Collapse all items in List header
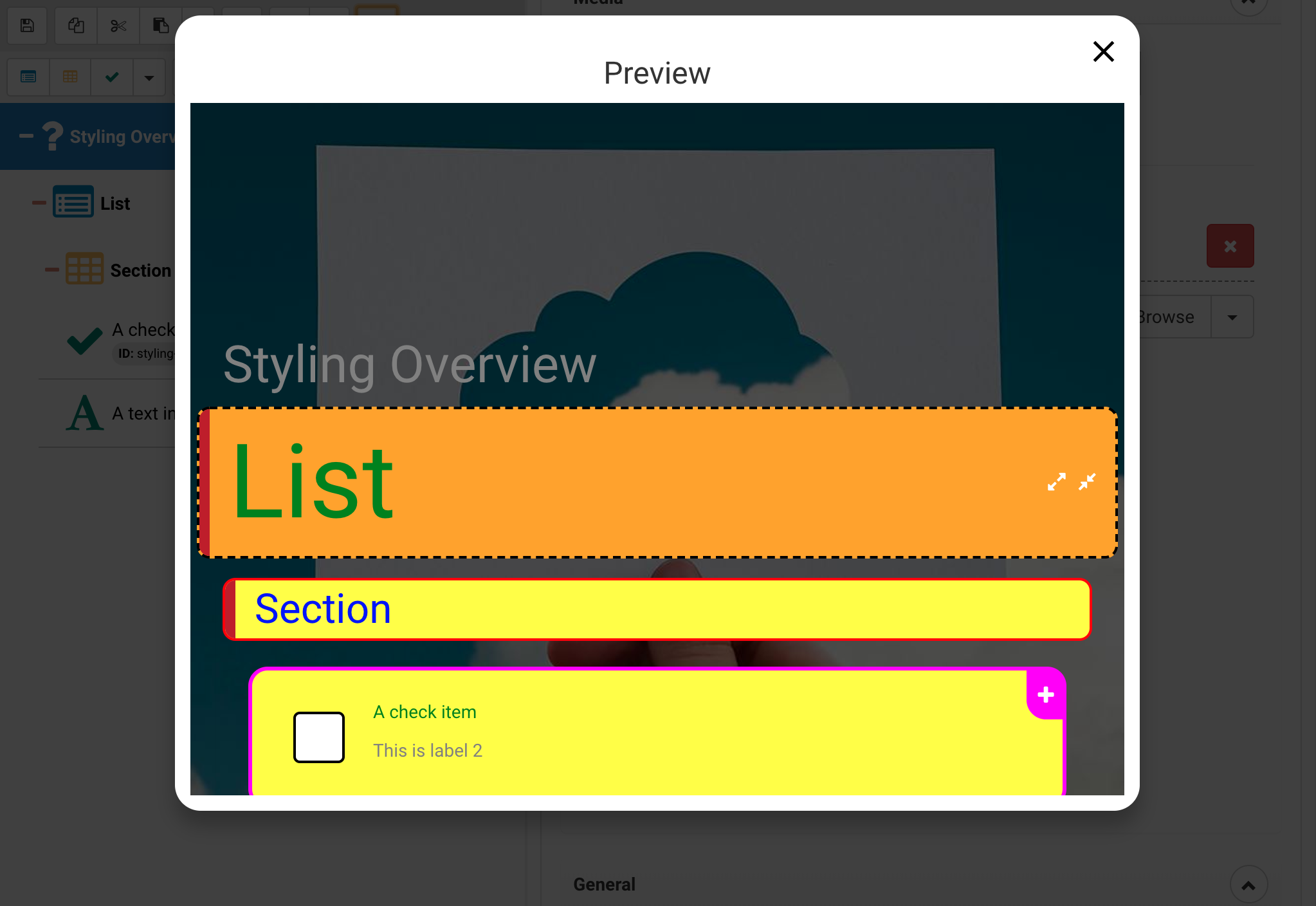 (x=1087, y=482)
